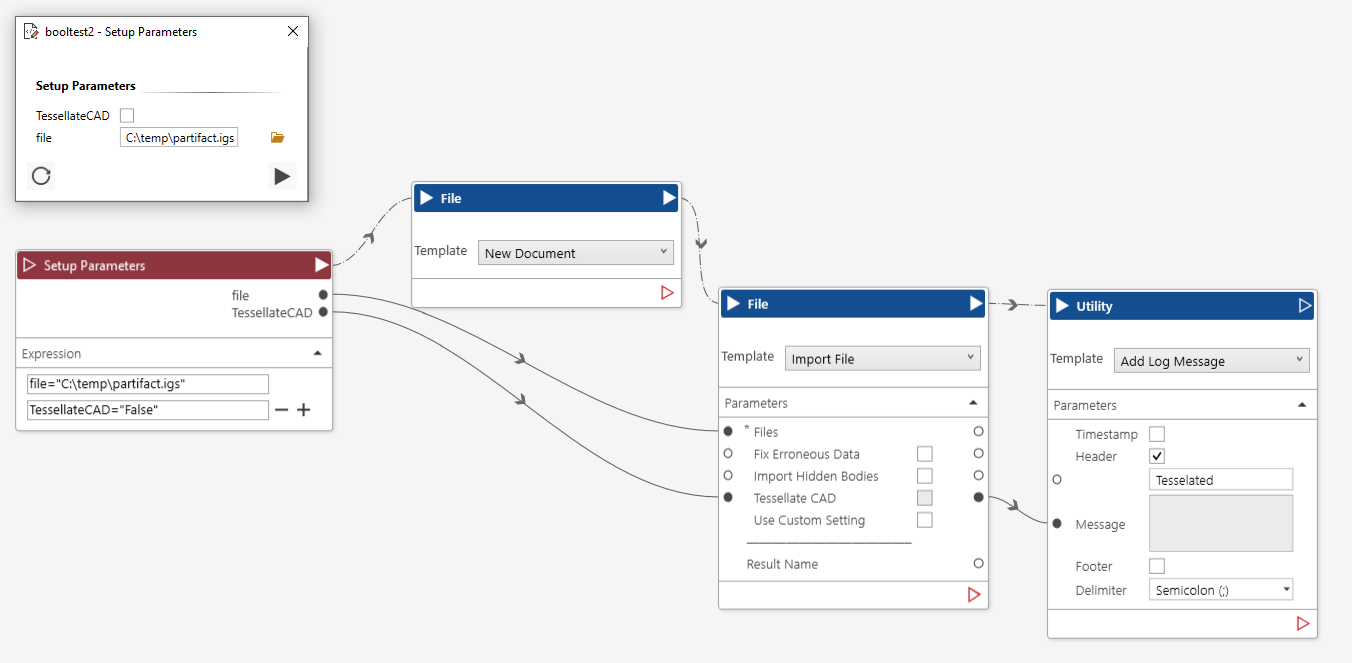The width and height of the screenshot is (1352, 663).
Task: Click right play arrow on New Document File node
Action: pyautogui.click(x=669, y=198)
